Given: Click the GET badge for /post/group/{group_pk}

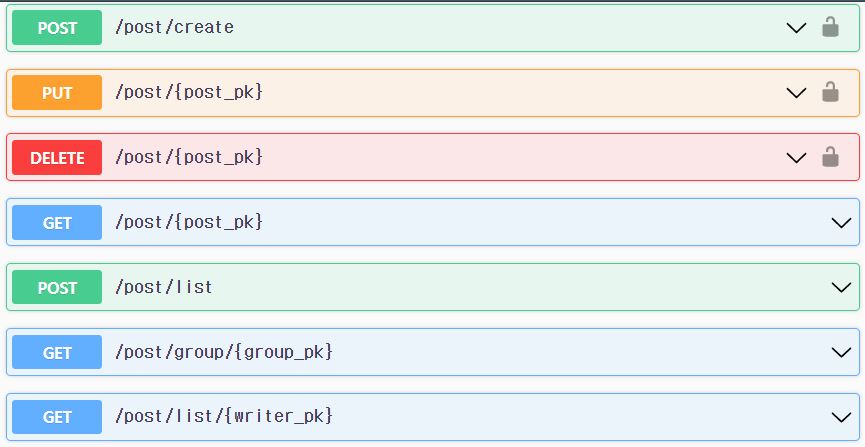Looking at the screenshot, I should pyautogui.click(x=57, y=352).
